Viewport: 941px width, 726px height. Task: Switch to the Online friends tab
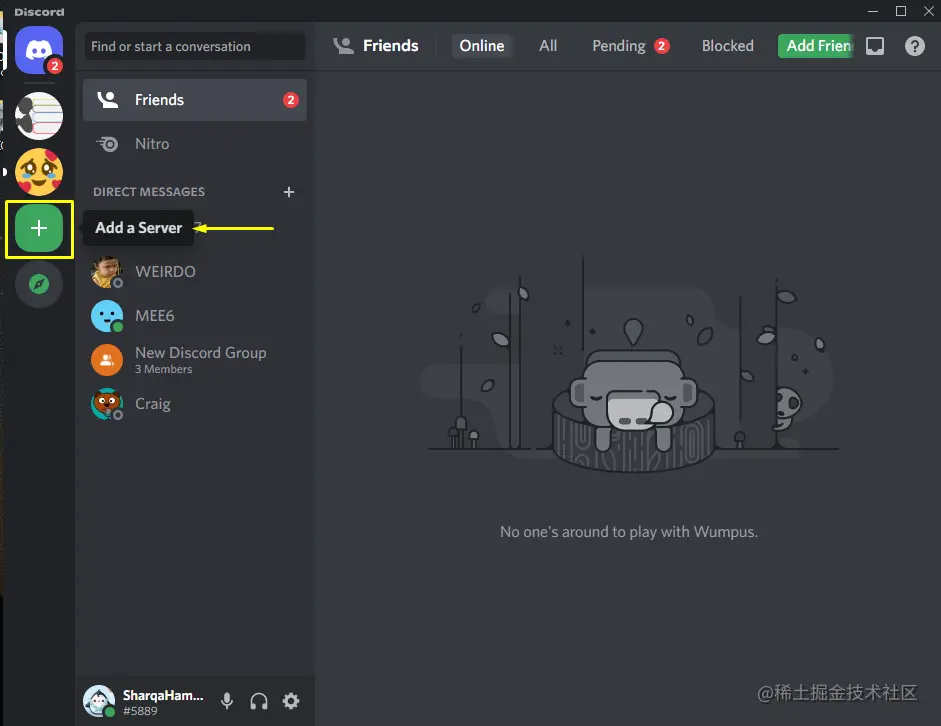[x=482, y=46]
